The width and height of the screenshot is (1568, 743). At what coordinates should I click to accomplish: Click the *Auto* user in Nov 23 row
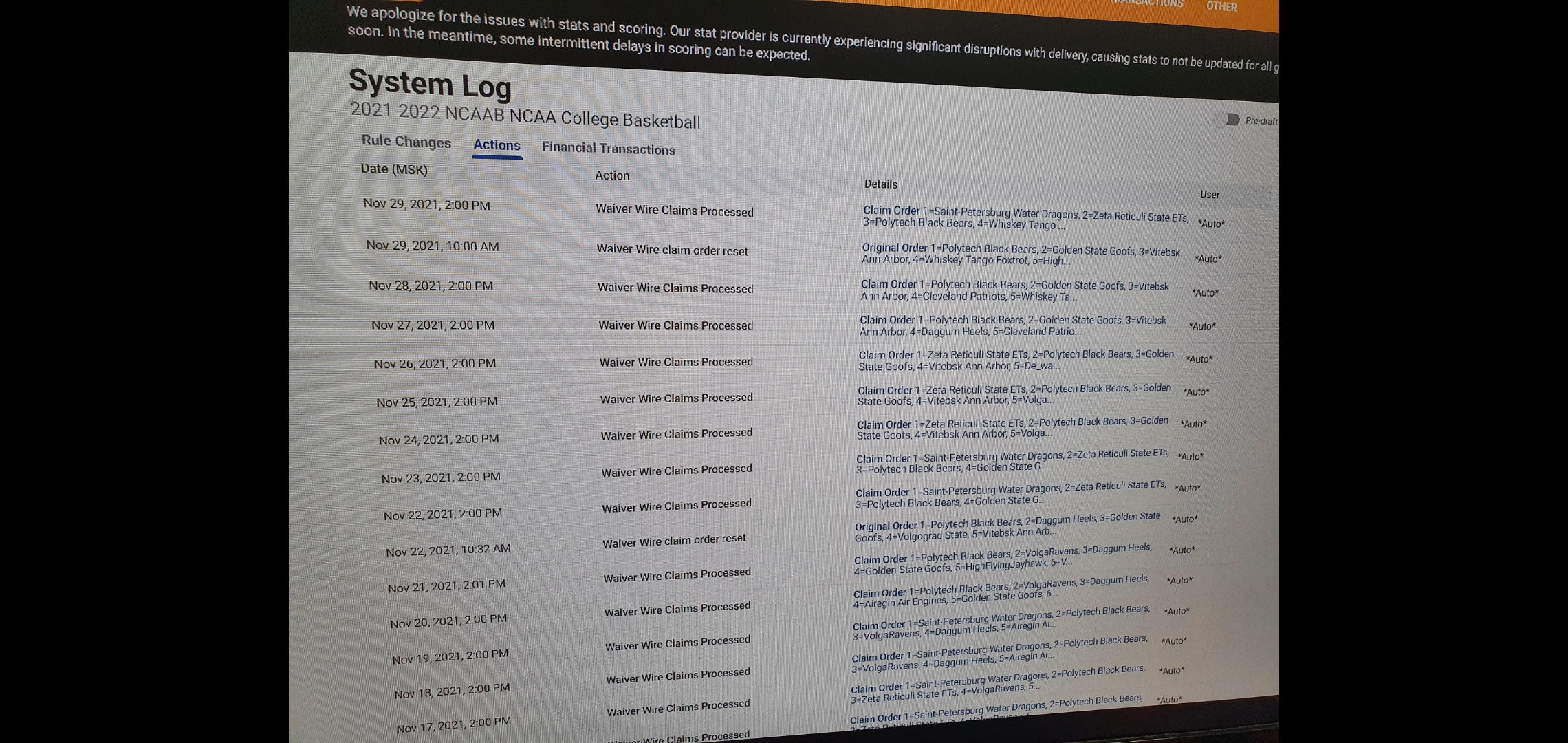point(1190,456)
